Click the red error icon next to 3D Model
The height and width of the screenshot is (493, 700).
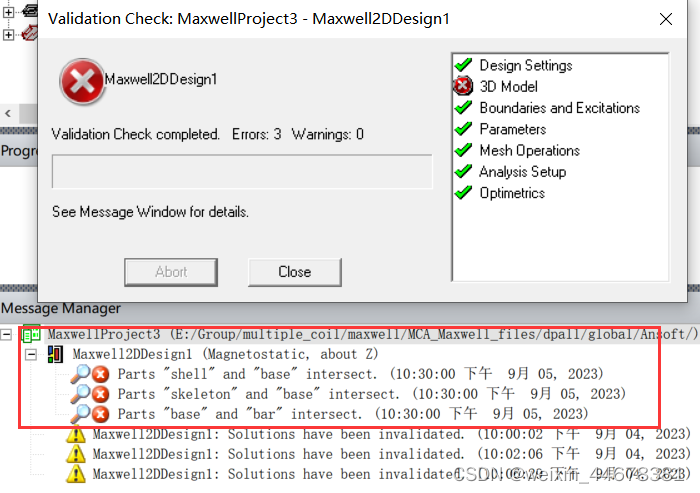tap(463, 86)
